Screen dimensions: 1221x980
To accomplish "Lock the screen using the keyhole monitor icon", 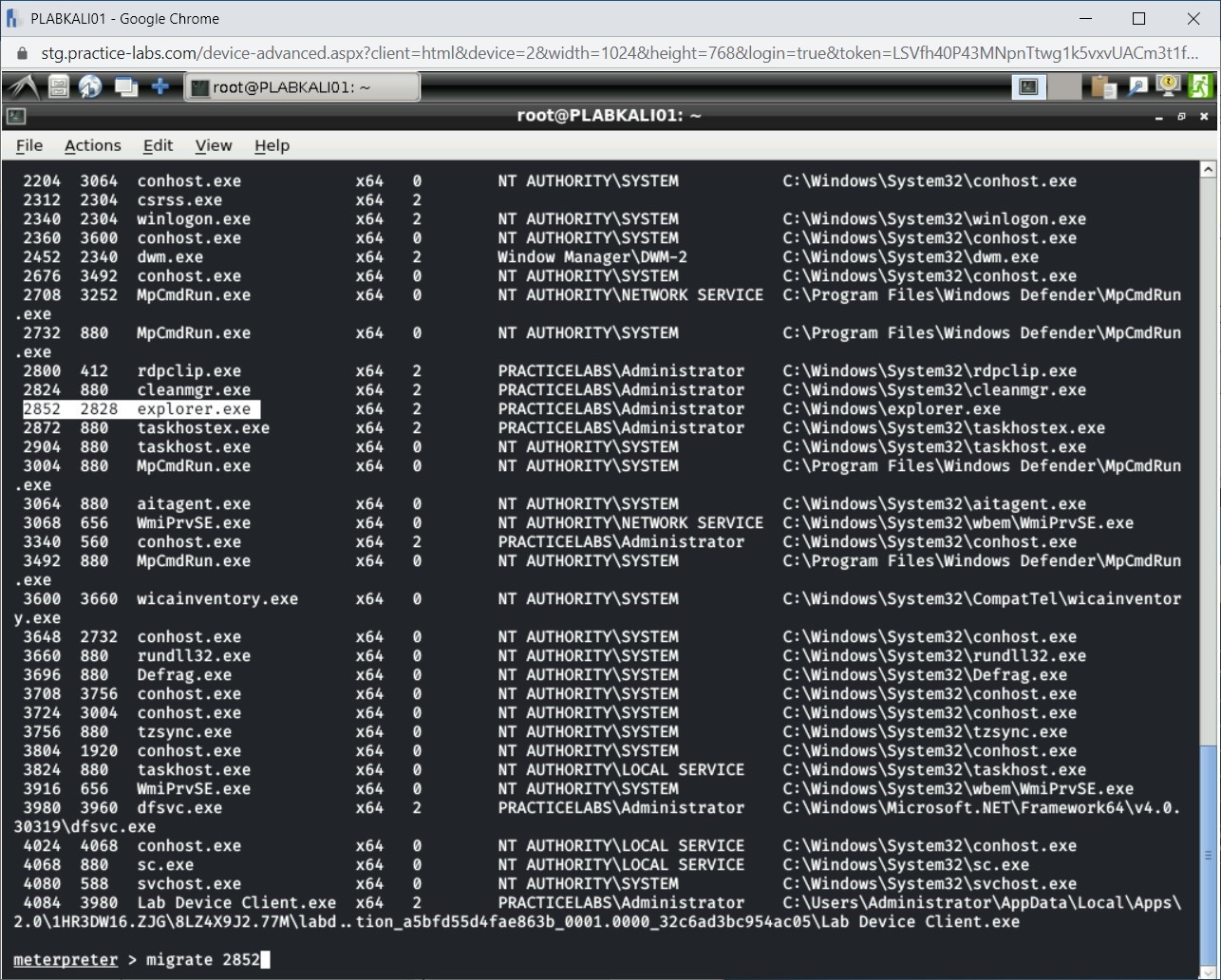I will [x=1167, y=85].
